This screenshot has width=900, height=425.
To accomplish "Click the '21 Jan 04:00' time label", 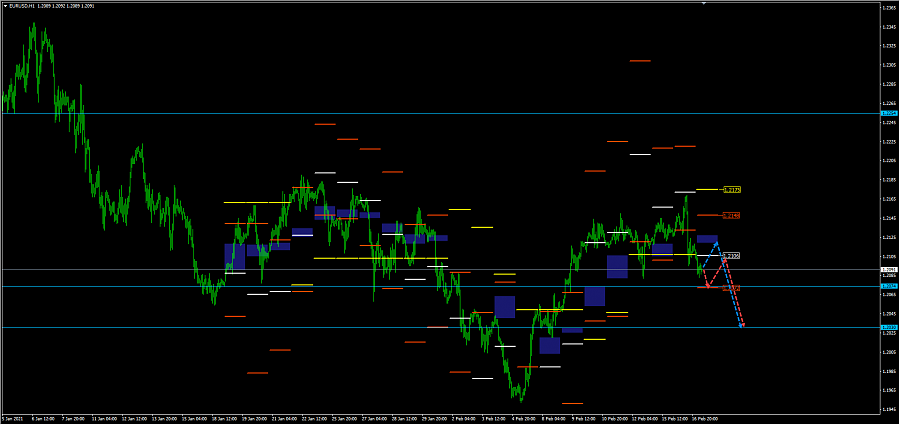I will (284, 419).
